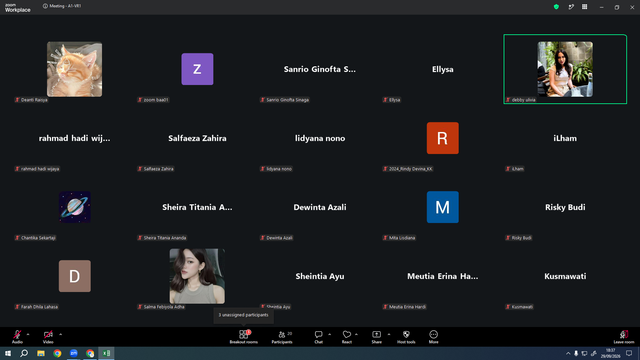The image size is (640, 360).
Task: Expand the React options arrow
Action: [356, 334]
